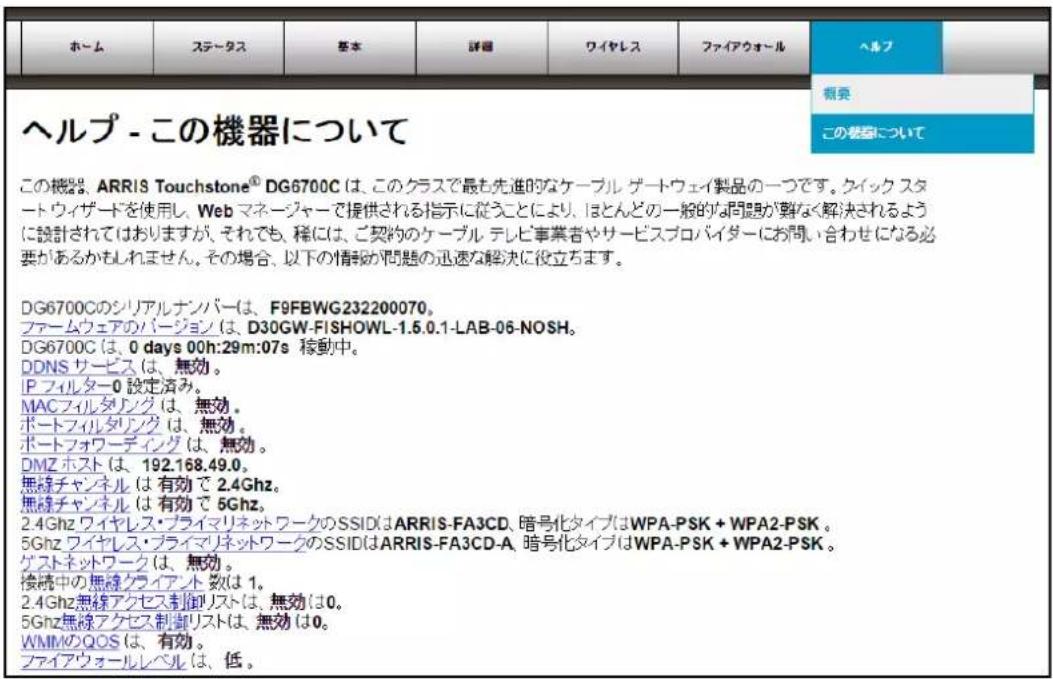The image size is (1053, 679).
Task: Open the ワイヤレス tab
Action: click(x=613, y=47)
